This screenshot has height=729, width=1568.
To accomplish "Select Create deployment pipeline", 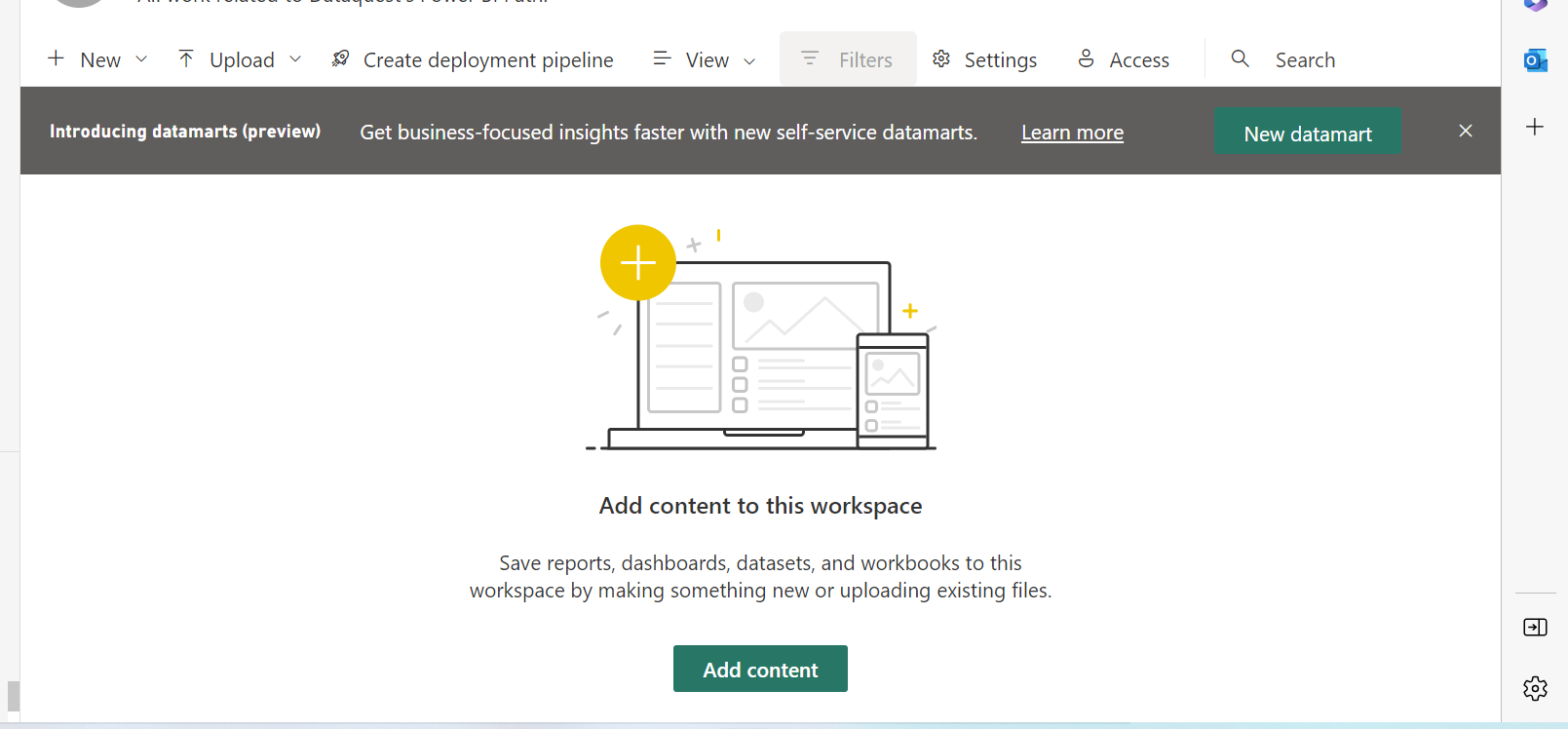I will click(x=488, y=60).
